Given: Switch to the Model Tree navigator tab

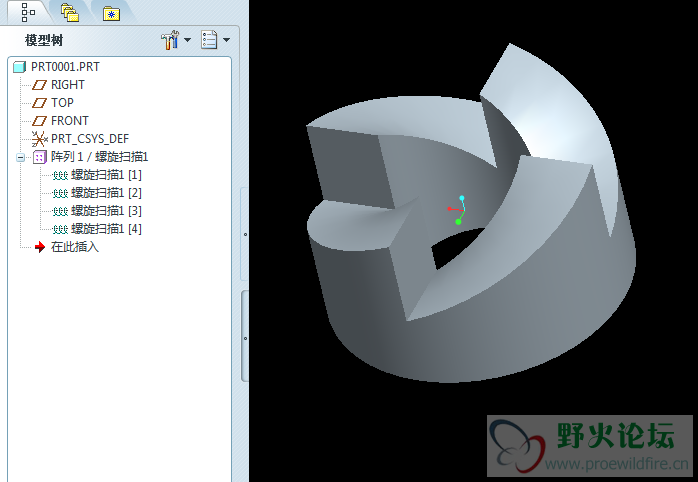Looking at the screenshot, I should pyautogui.click(x=28, y=12).
